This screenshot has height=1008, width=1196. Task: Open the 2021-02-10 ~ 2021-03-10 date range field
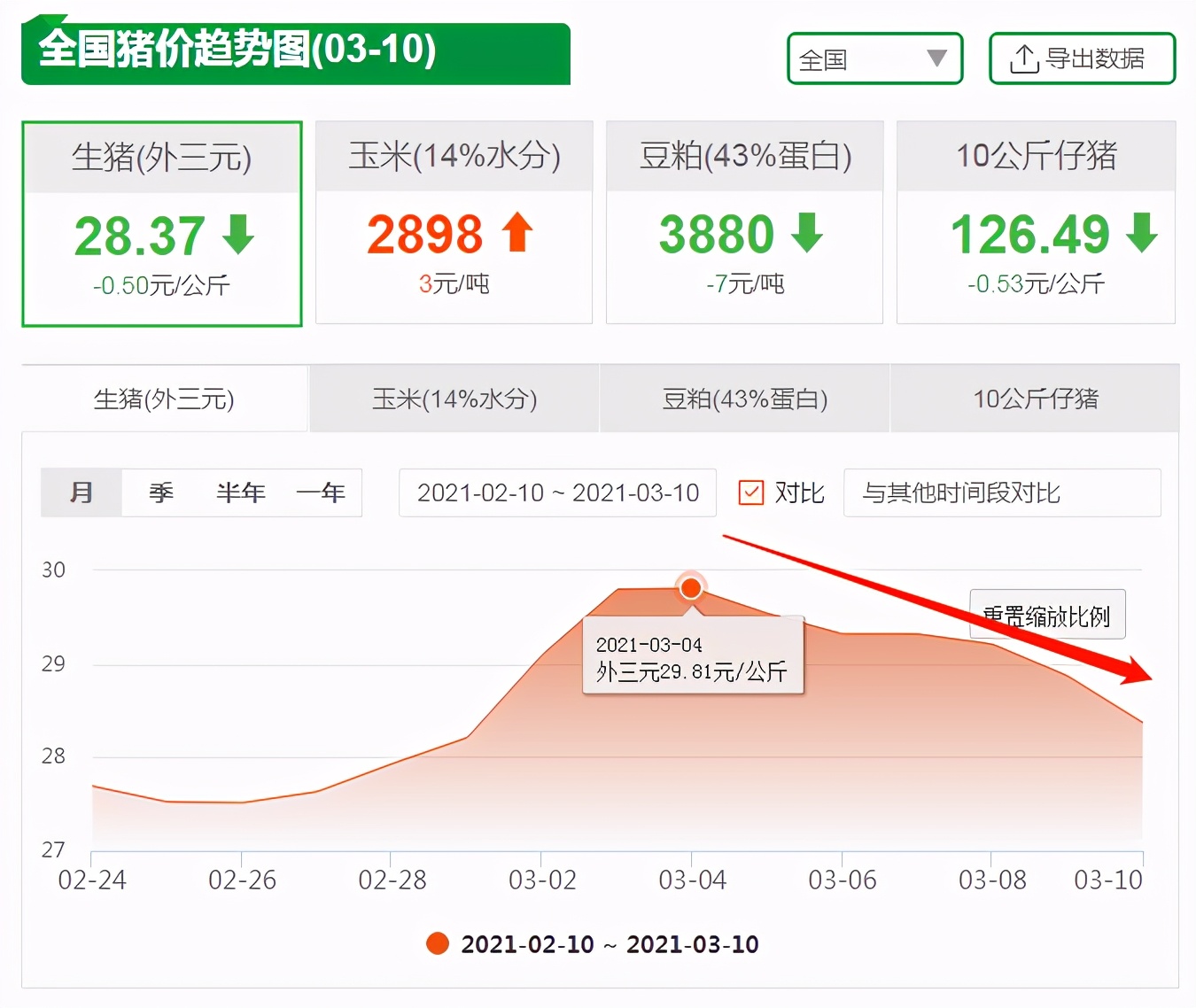pyautogui.click(x=557, y=492)
